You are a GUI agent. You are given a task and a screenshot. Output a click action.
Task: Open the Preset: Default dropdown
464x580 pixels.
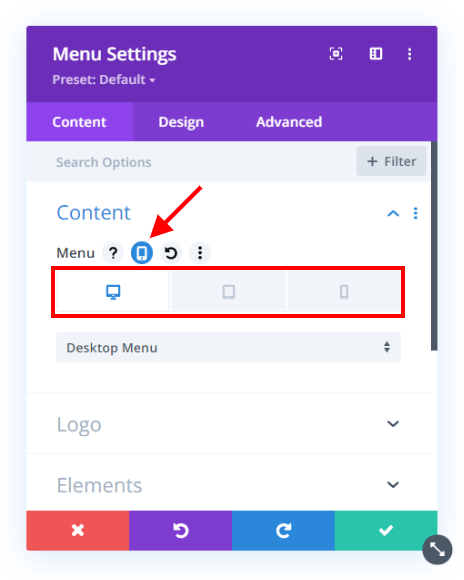[x=104, y=80]
